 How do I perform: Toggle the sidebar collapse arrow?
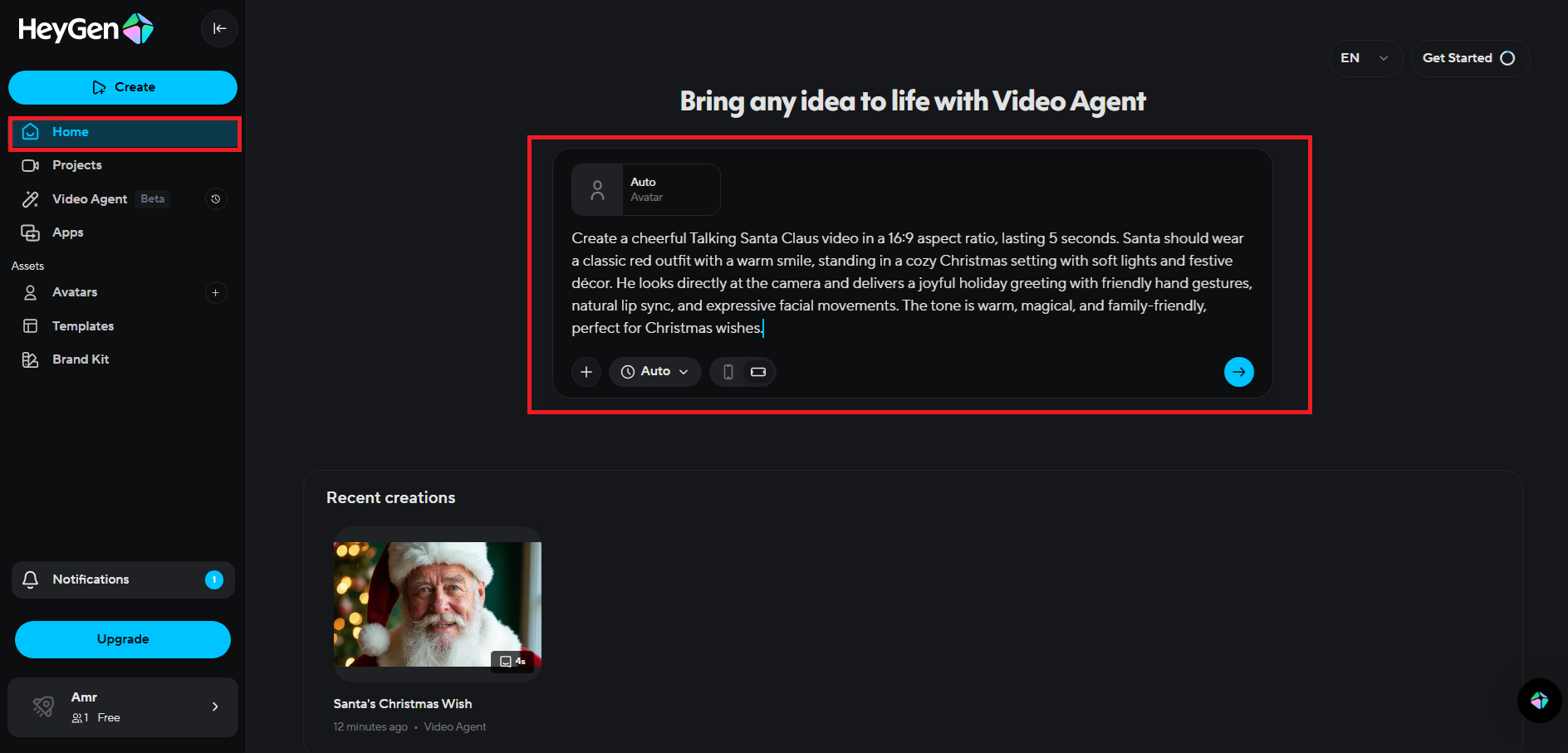click(219, 28)
